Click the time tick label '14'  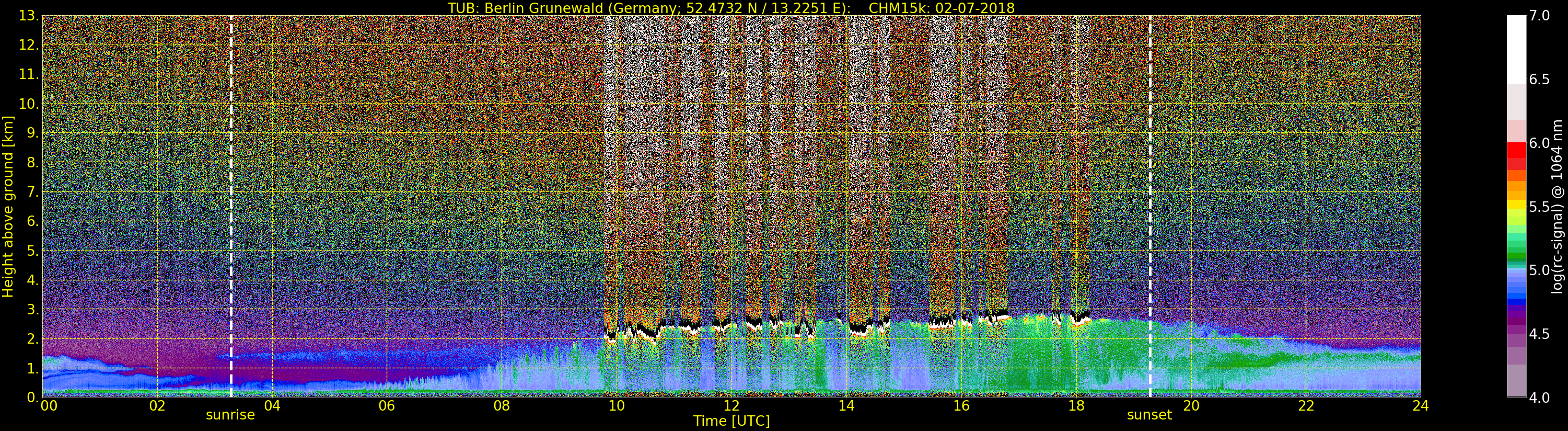coord(846,405)
